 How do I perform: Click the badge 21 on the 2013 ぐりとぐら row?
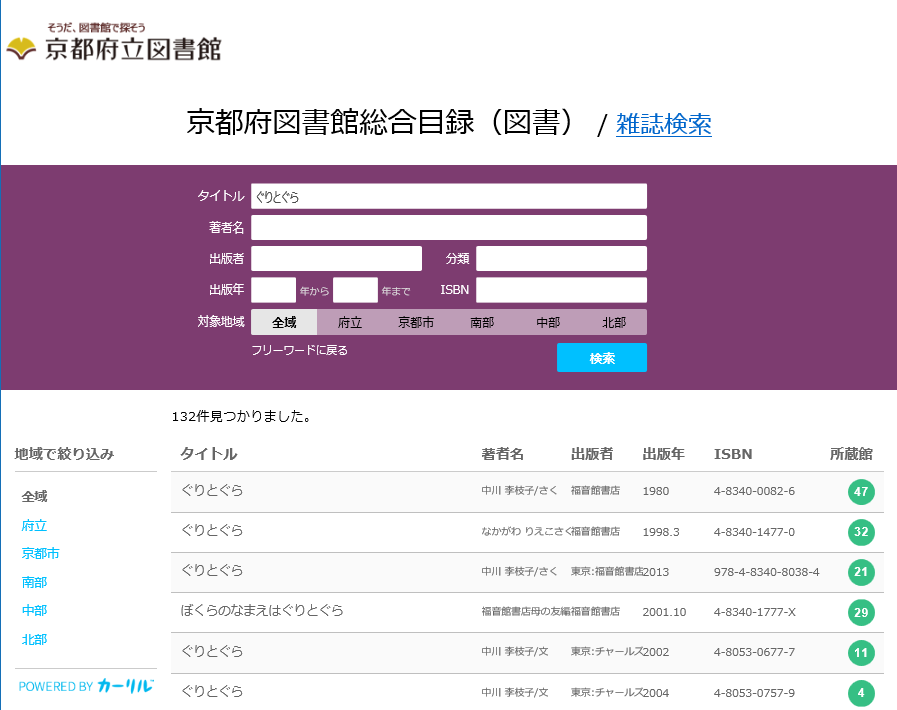click(x=860, y=572)
